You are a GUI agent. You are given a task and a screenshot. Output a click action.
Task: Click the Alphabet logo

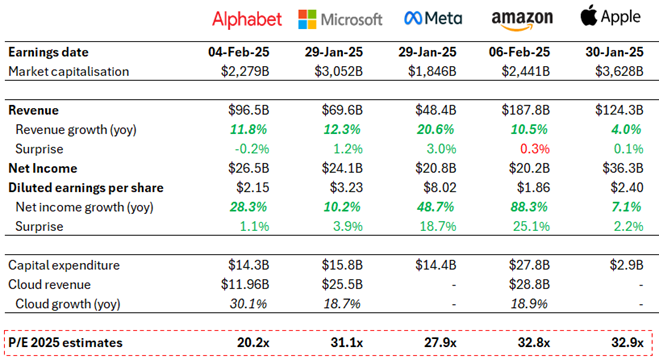point(247,20)
